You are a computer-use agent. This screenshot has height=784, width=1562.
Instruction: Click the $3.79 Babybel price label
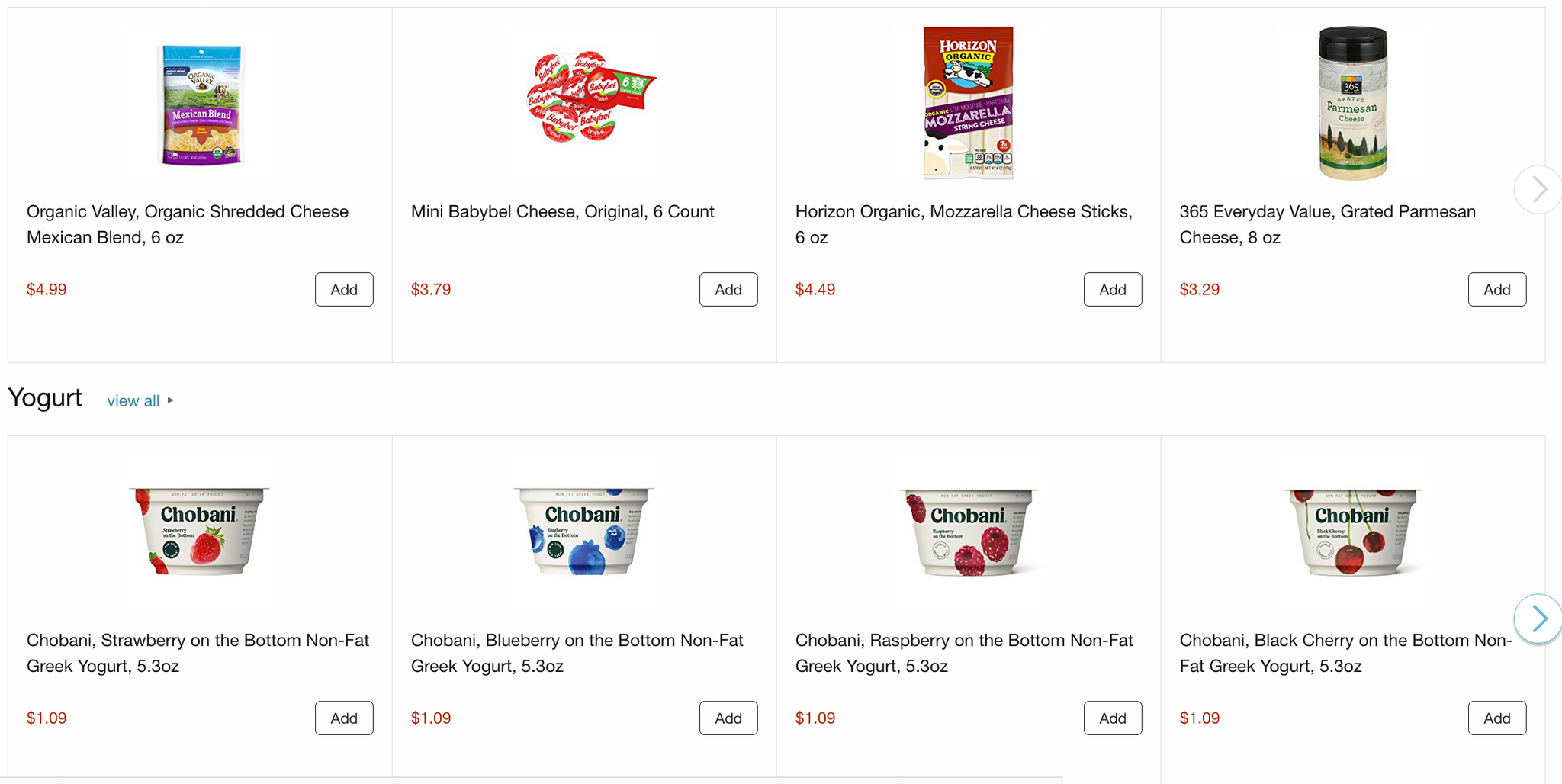pyautogui.click(x=430, y=290)
